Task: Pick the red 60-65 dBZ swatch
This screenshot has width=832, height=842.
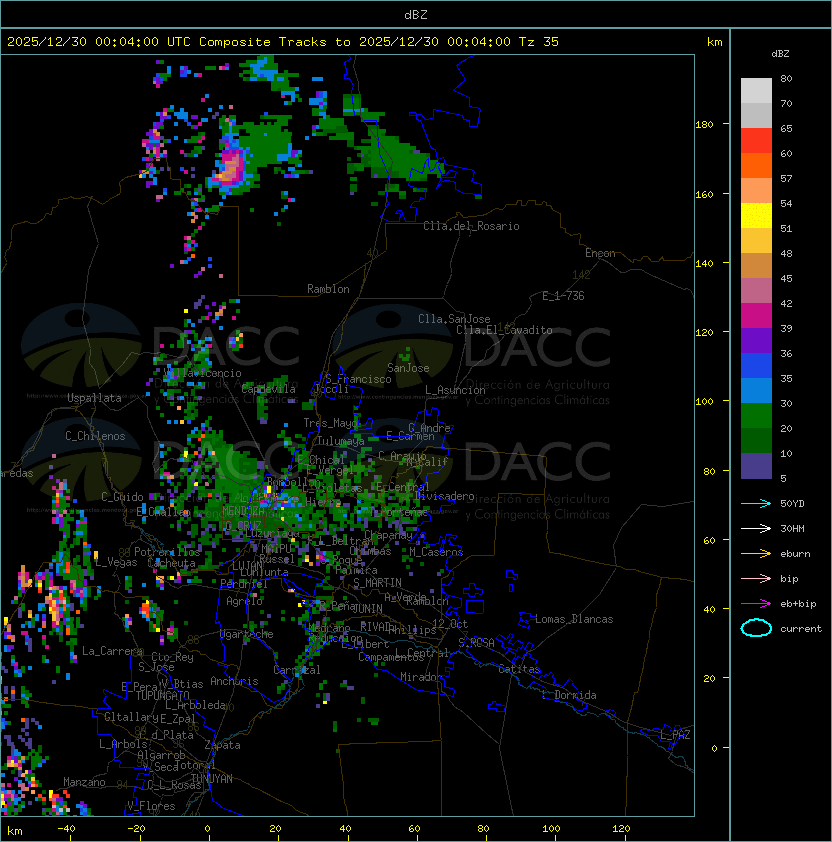Action: click(756, 141)
